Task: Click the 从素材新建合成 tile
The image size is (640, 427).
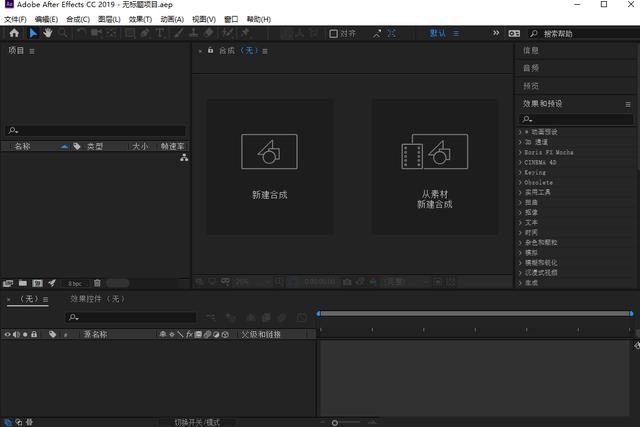Action: coord(435,167)
